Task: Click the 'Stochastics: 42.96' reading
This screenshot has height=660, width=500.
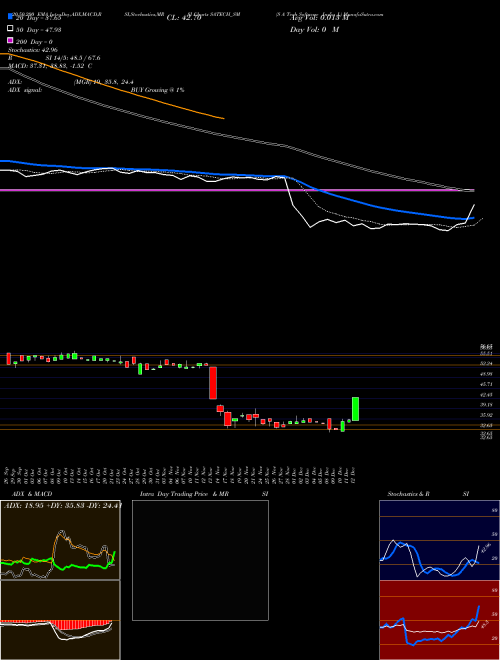Action: click(33, 50)
